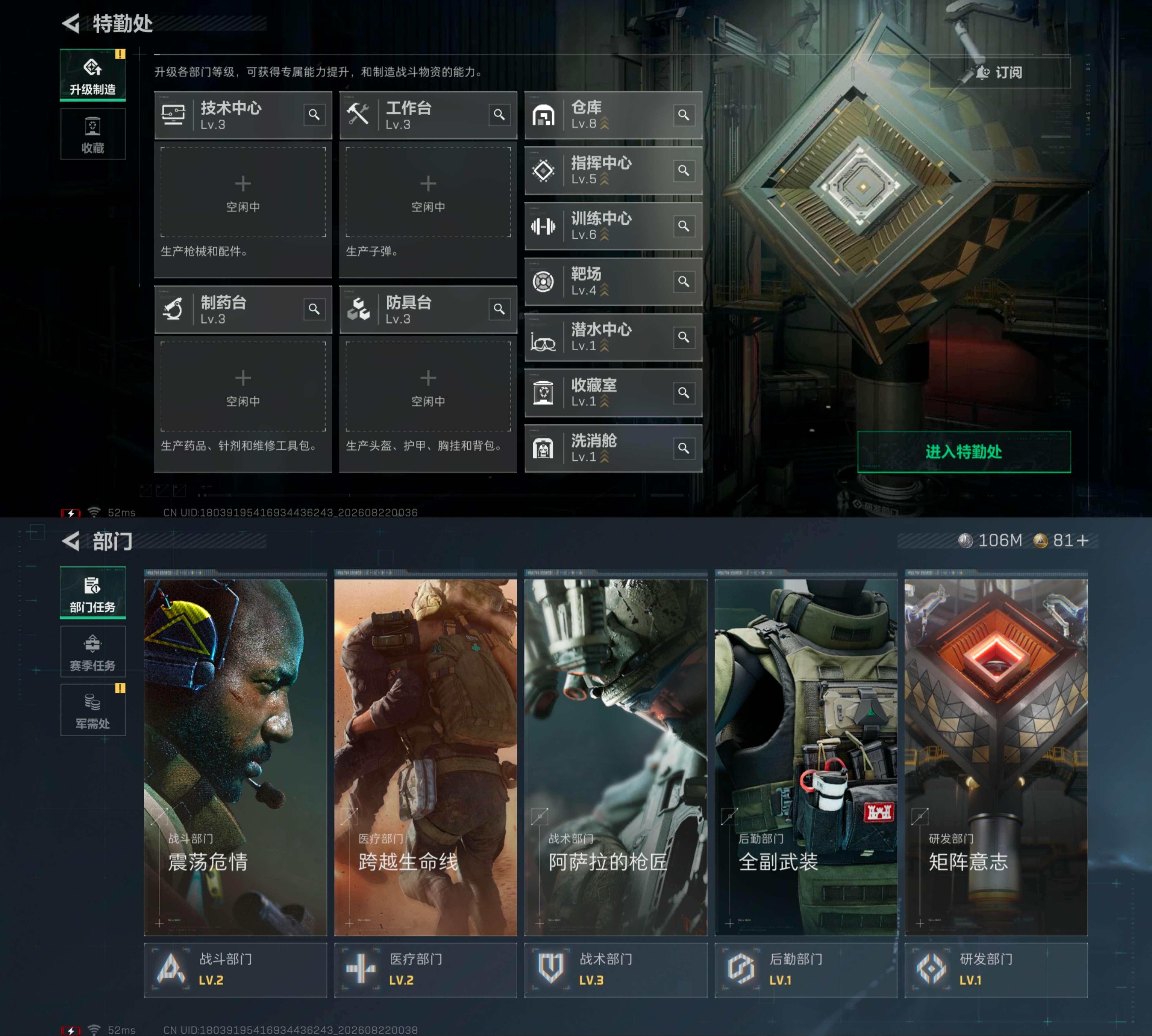The height and width of the screenshot is (1036, 1152).
Task: Click the 仓库 warehouse icon
Action: [x=543, y=116]
